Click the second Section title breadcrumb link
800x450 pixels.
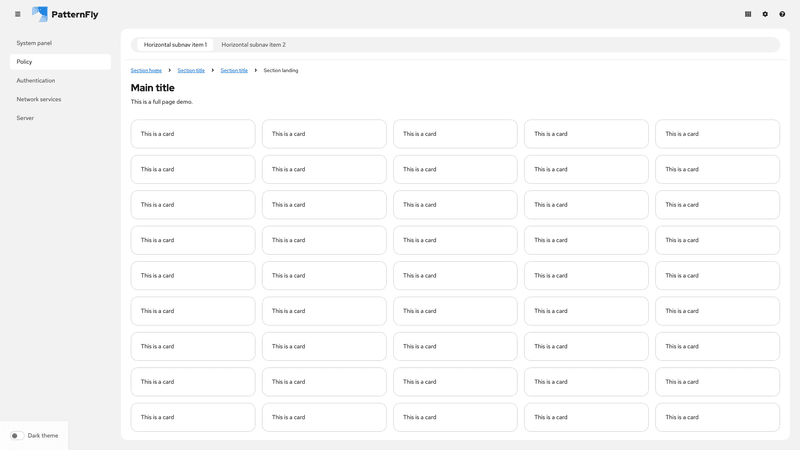click(x=234, y=71)
